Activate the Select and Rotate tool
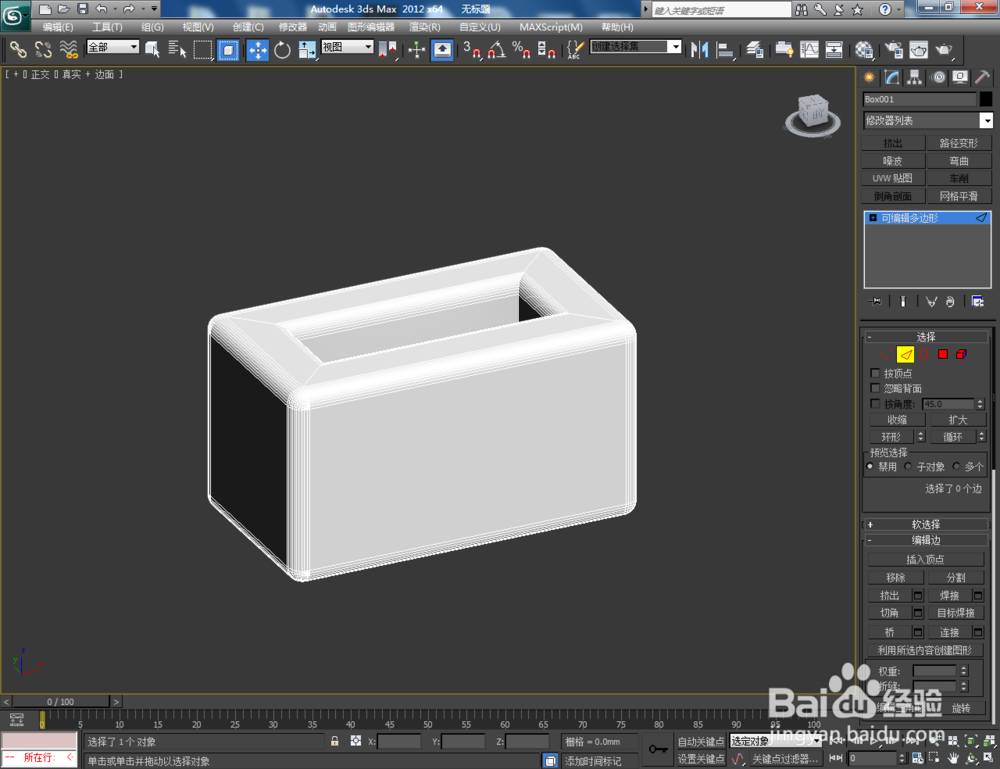Image resolution: width=1000 pixels, height=769 pixels. tap(282, 49)
